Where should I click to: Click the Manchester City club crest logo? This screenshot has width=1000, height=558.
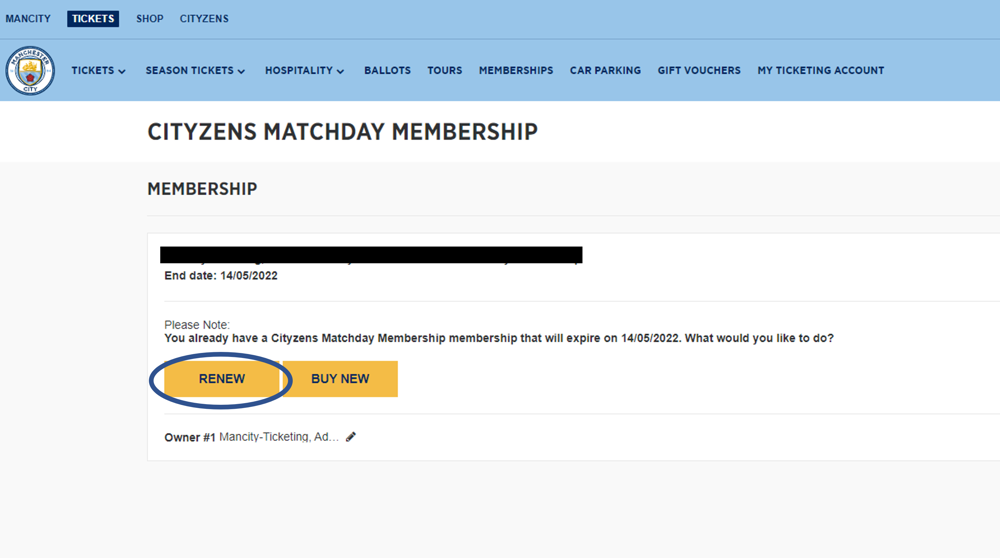tap(30, 71)
